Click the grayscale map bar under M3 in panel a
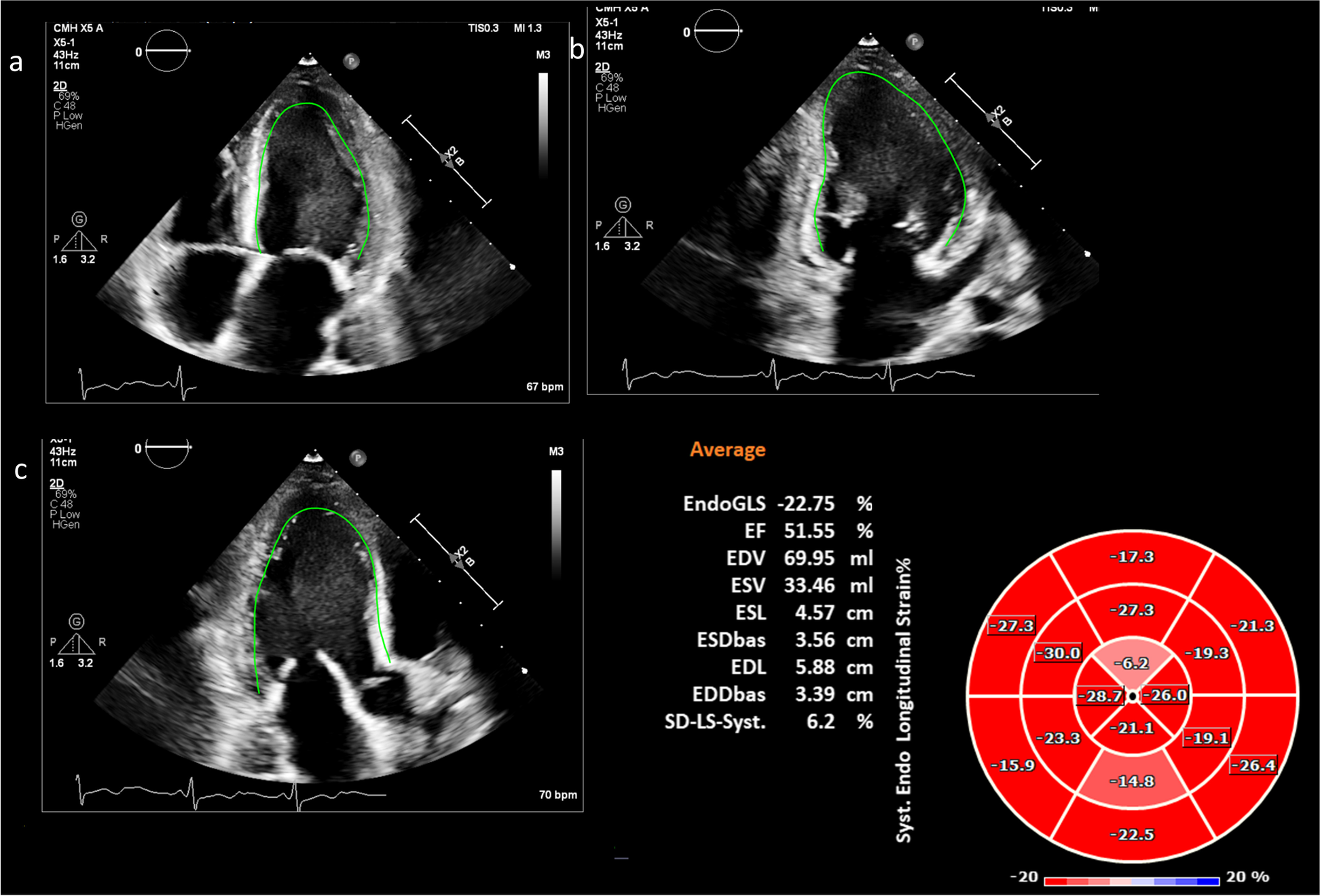 click(543, 126)
